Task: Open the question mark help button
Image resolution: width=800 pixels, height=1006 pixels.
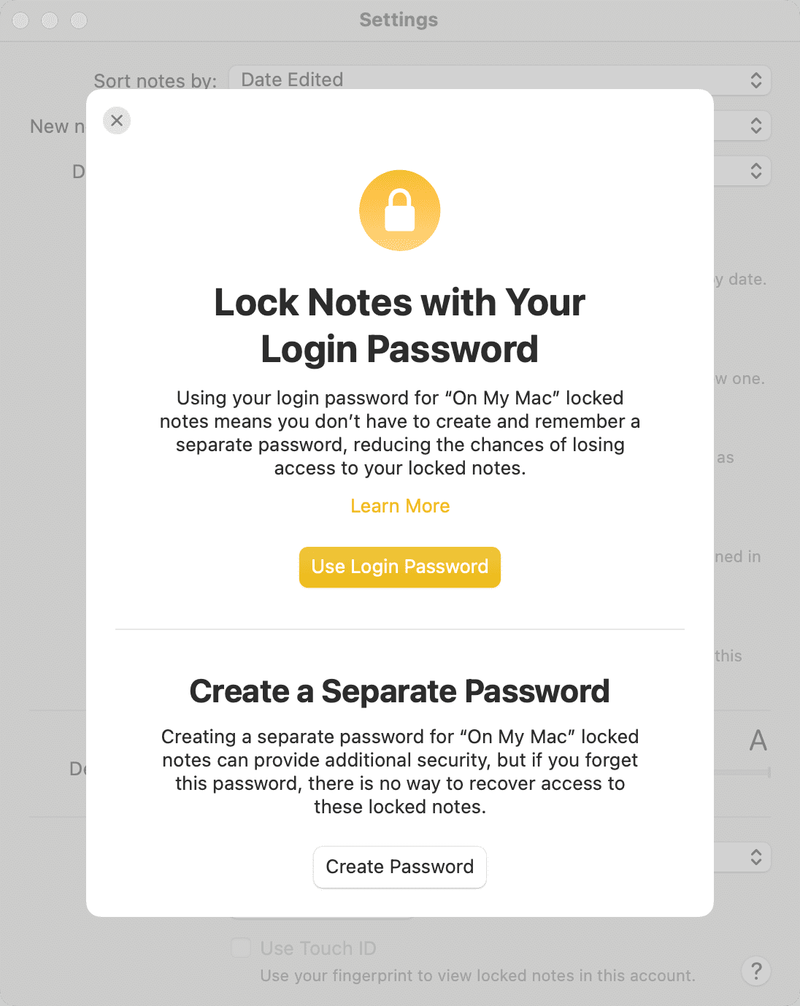Action: coord(756,971)
